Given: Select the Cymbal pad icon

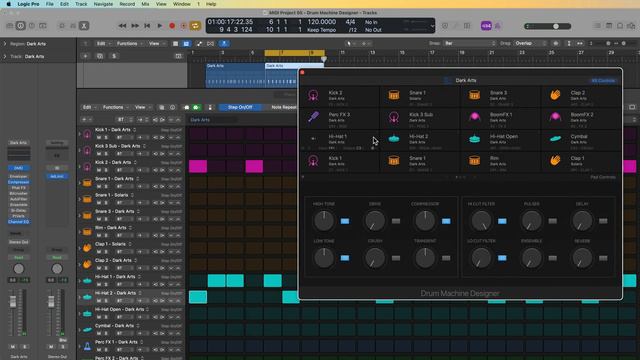Looking at the screenshot, I should 555,139.
